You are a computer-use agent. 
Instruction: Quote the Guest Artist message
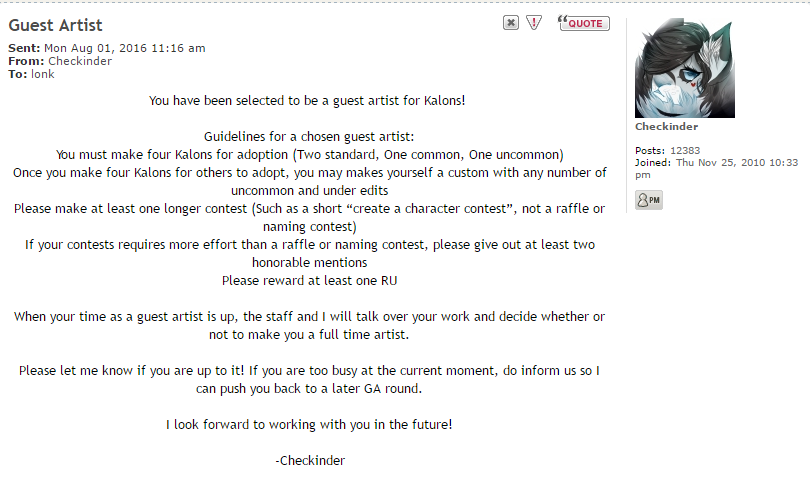(x=584, y=23)
